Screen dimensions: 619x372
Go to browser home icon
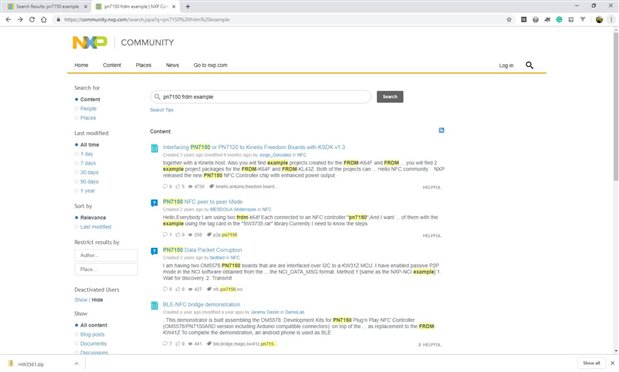(x=44, y=19)
